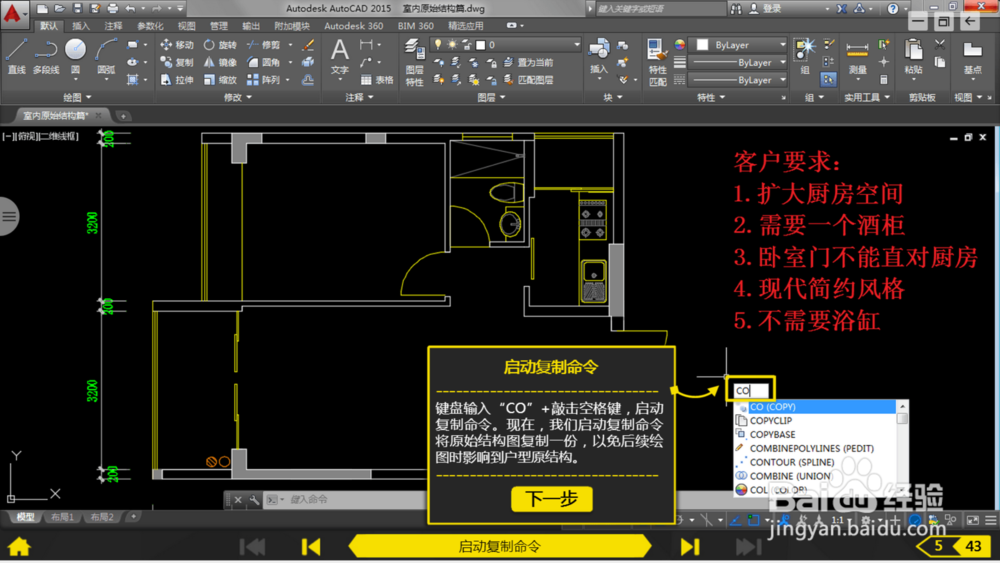Click the 文字 (Text) tool
Image resolution: width=1000 pixels, height=563 pixels.
tap(340, 56)
